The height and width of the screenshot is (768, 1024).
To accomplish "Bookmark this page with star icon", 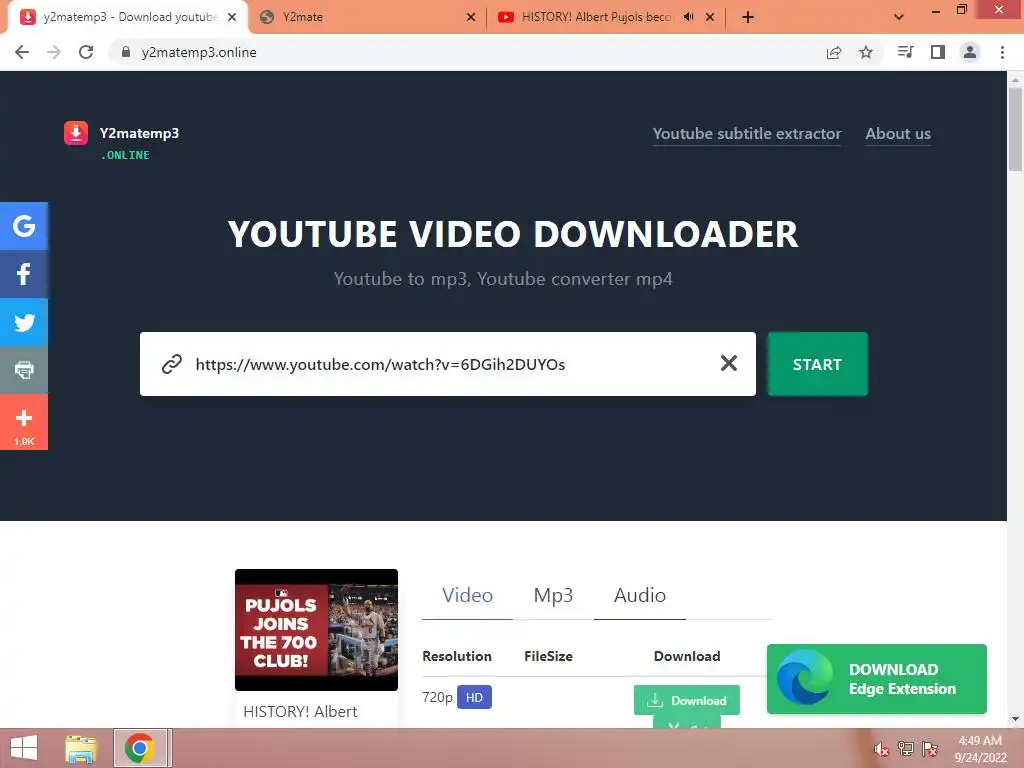I will (x=866, y=52).
